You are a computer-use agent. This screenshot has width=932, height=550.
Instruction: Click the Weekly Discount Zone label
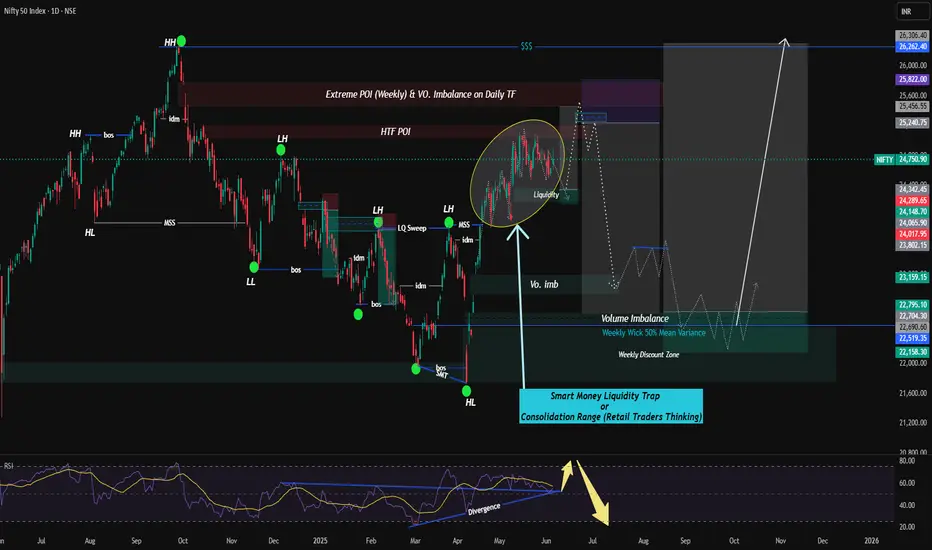click(648, 354)
